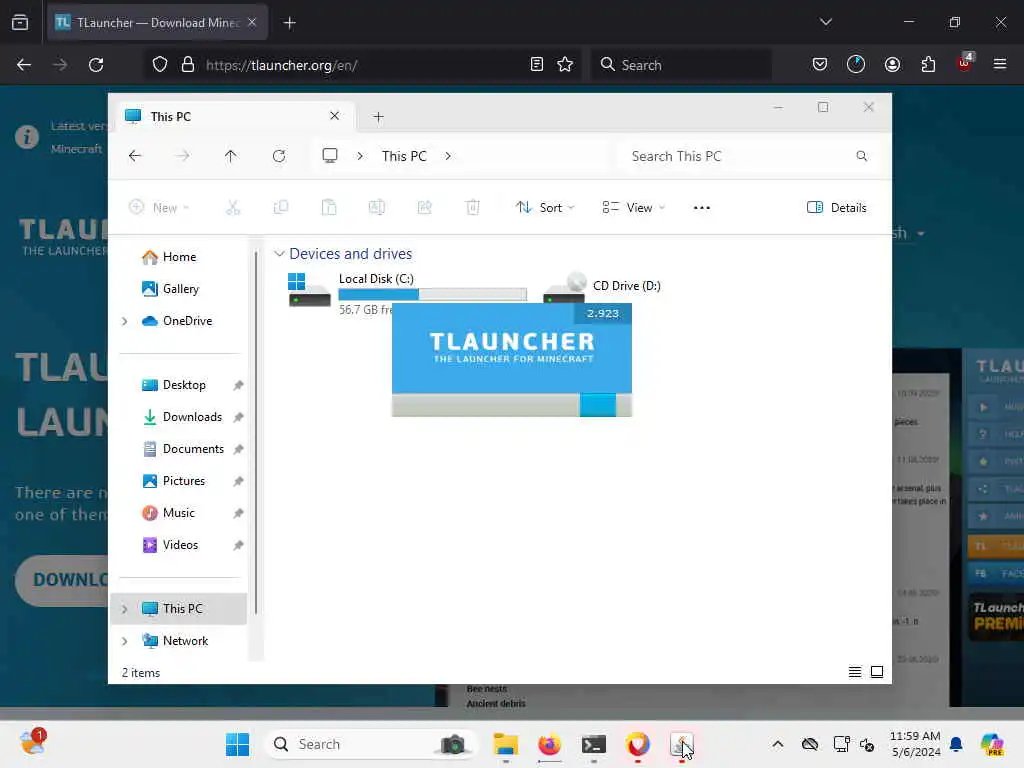Close the This PC Explorer tab
This screenshot has height=768, width=1024.
334,116
